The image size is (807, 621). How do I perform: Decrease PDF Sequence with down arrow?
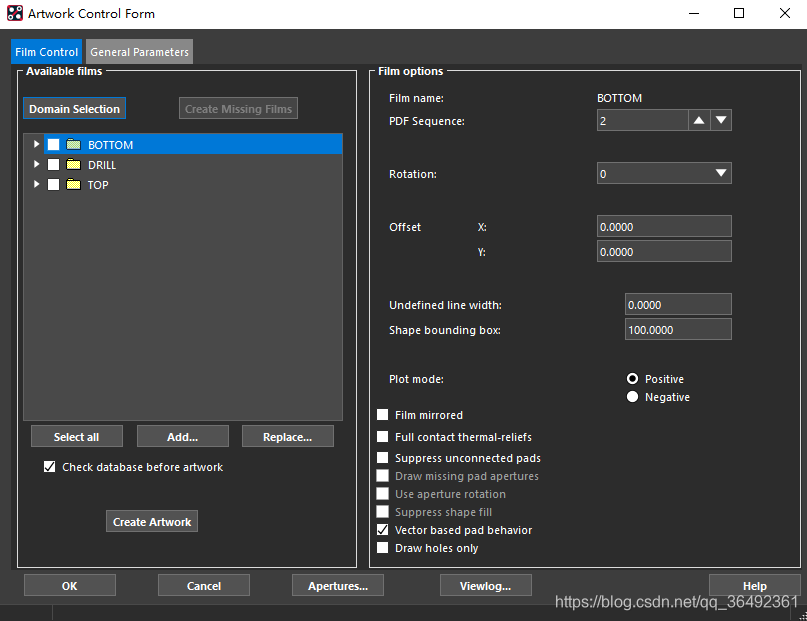click(721, 121)
